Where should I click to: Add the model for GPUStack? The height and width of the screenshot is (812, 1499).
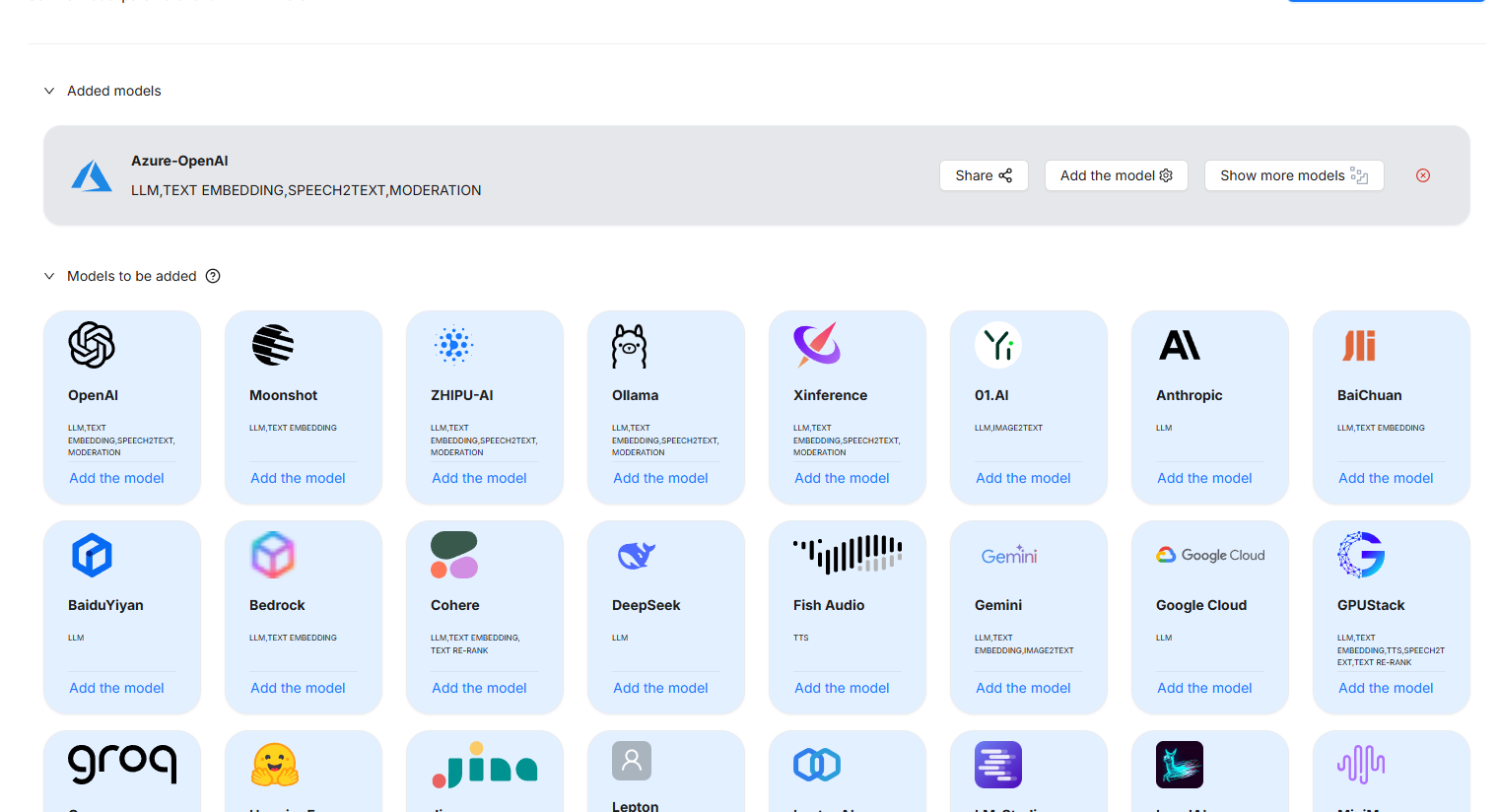click(1386, 688)
